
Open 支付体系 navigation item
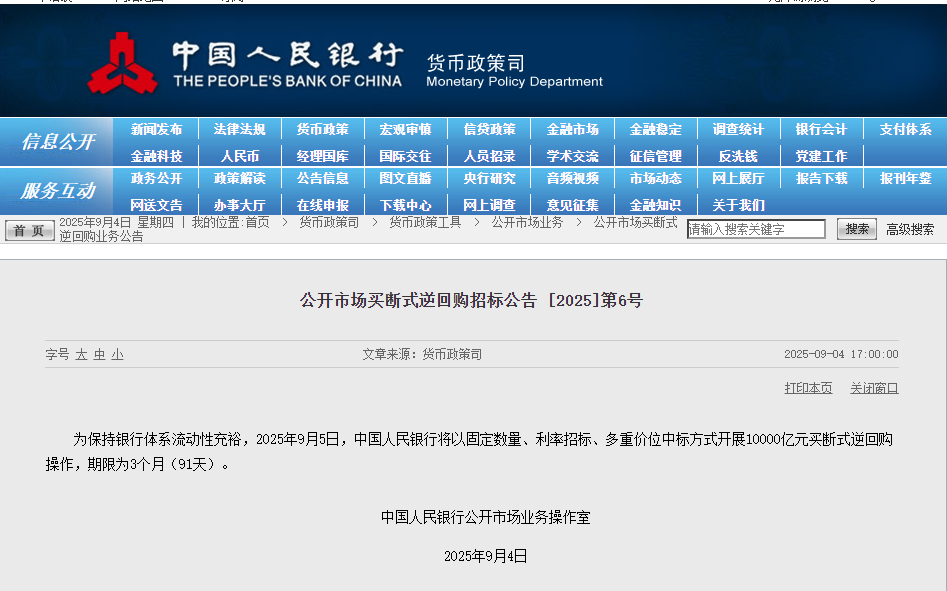point(905,129)
